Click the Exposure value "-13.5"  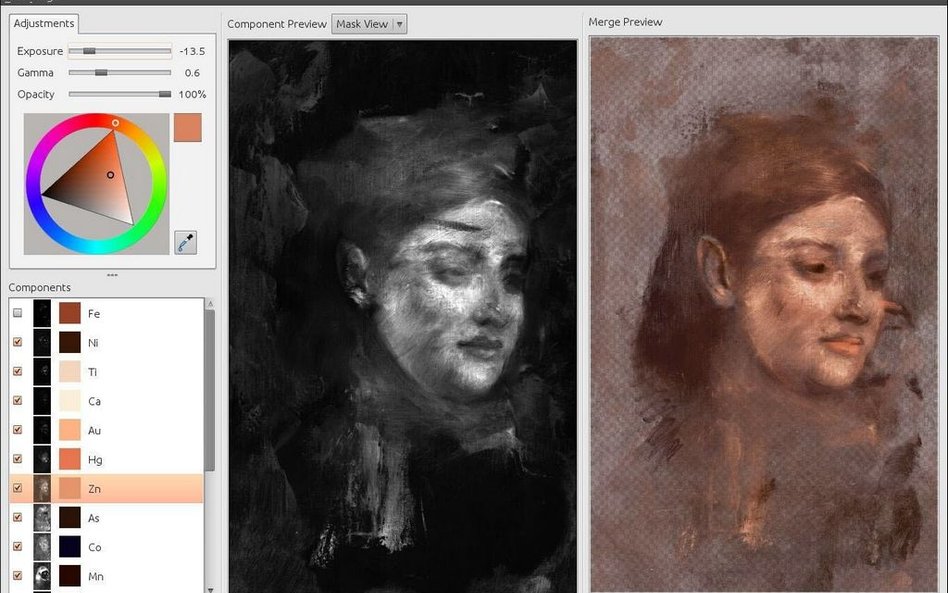[x=192, y=51]
